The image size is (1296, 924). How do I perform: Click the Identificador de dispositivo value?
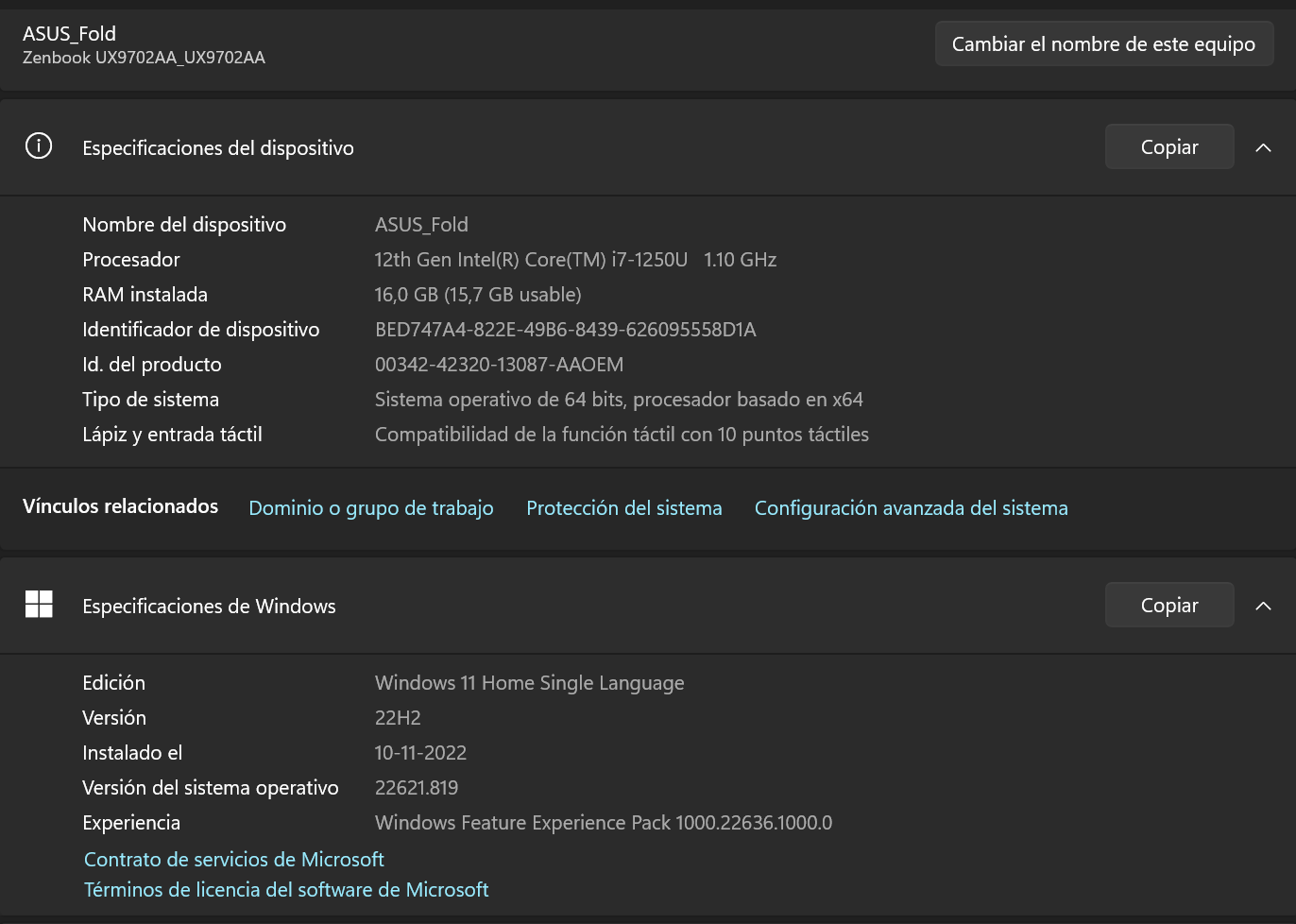tap(565, 330)
